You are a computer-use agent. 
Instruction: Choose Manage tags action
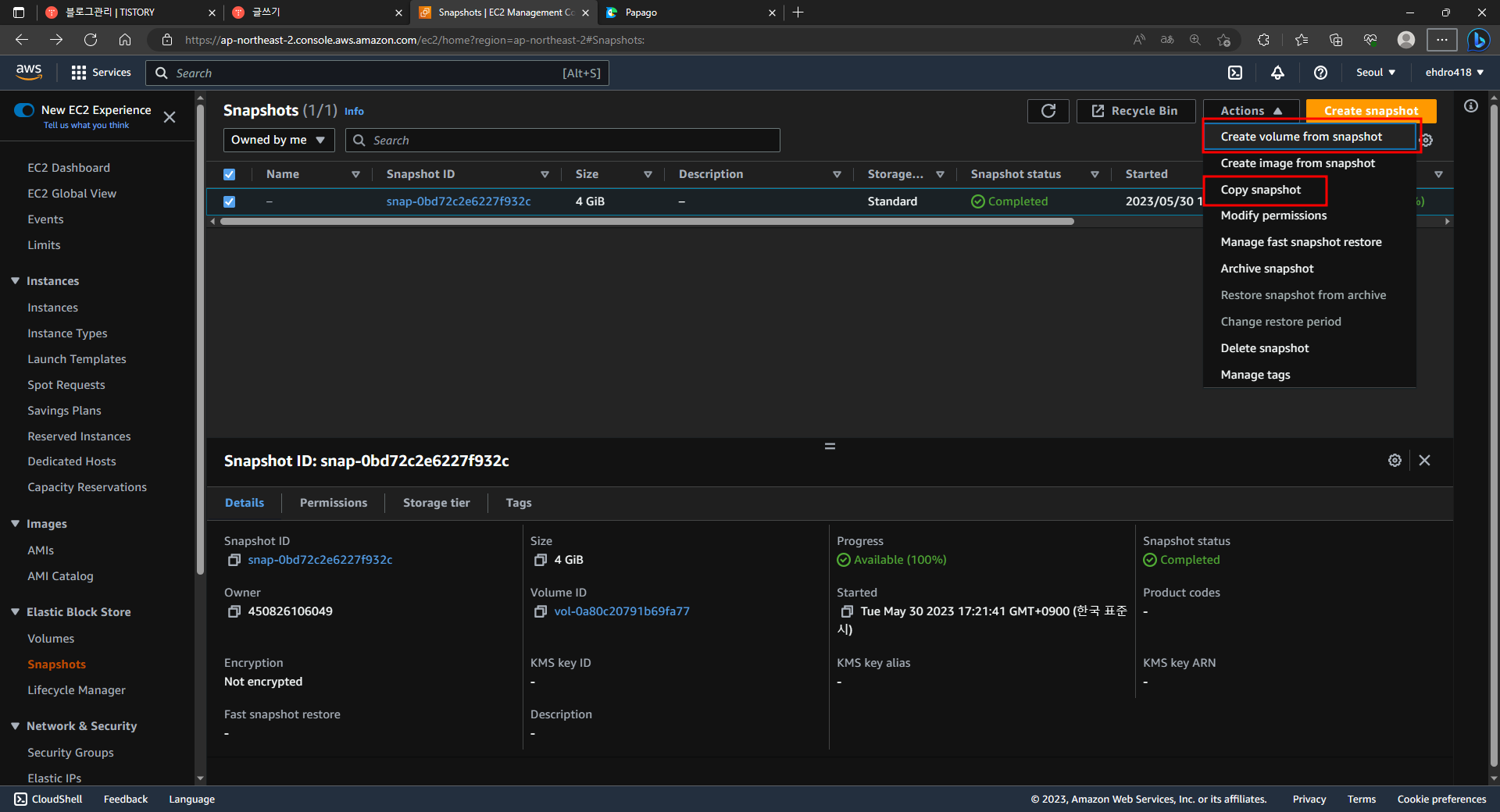pos(1309,375)
